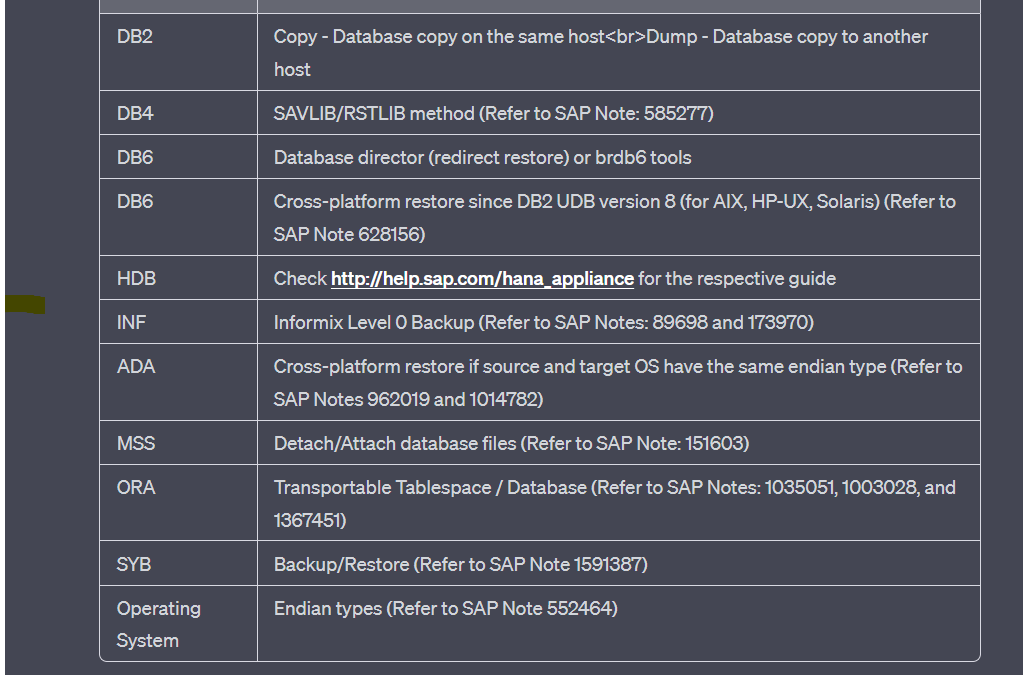Select the same endian type restore description
Image resolution: width=1023 pixels, height=675 pixels.
pos(618,383)
